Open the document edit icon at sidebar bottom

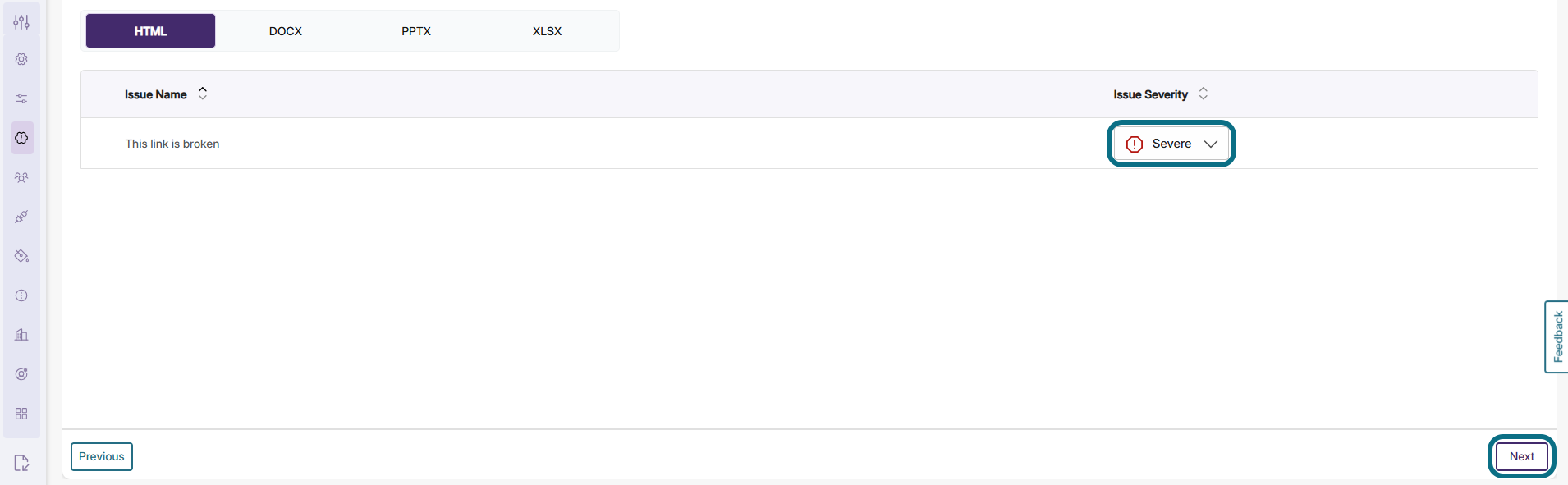pyautogui.click(x=21, y=462)
